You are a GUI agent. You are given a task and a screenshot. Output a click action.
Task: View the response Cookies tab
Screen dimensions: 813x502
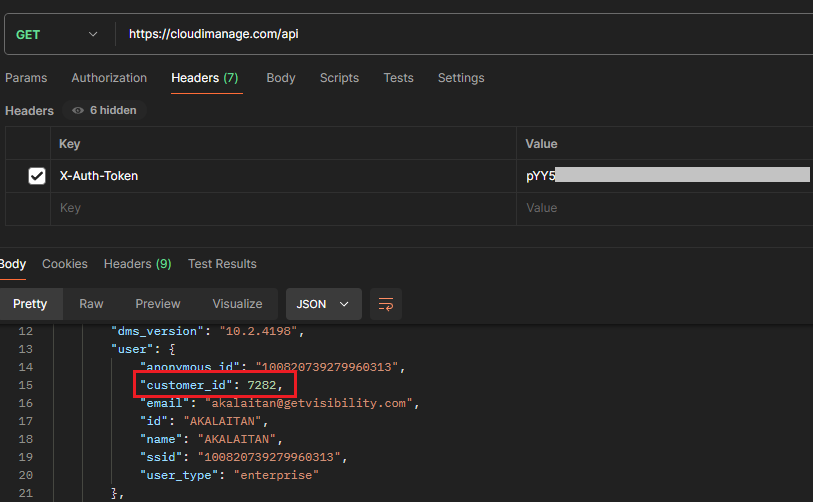pyautogui.click(x=65, y=264)
